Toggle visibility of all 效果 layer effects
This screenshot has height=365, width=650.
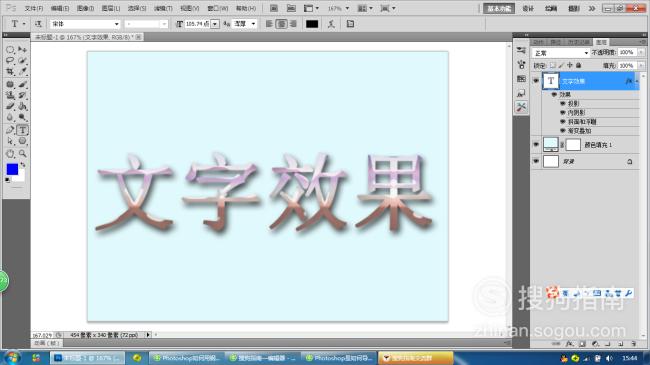click(x=554, y=95)
